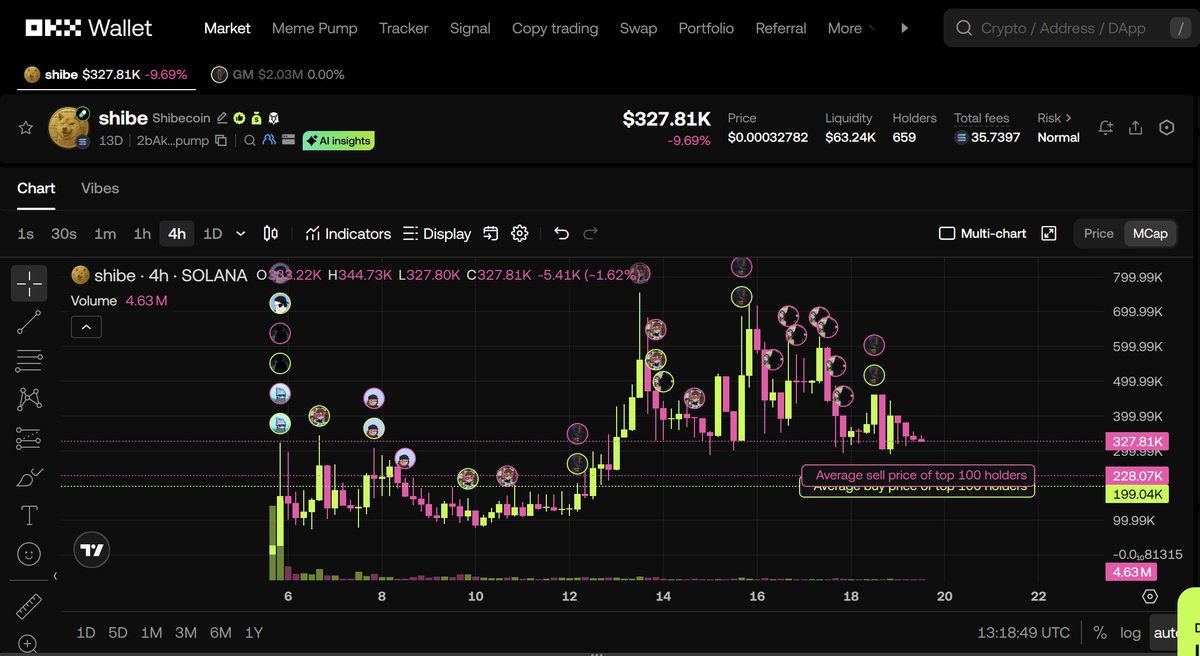Switch to the Chart tab
This screenshot has height=656, width=1200.
(x=36, y=188)
